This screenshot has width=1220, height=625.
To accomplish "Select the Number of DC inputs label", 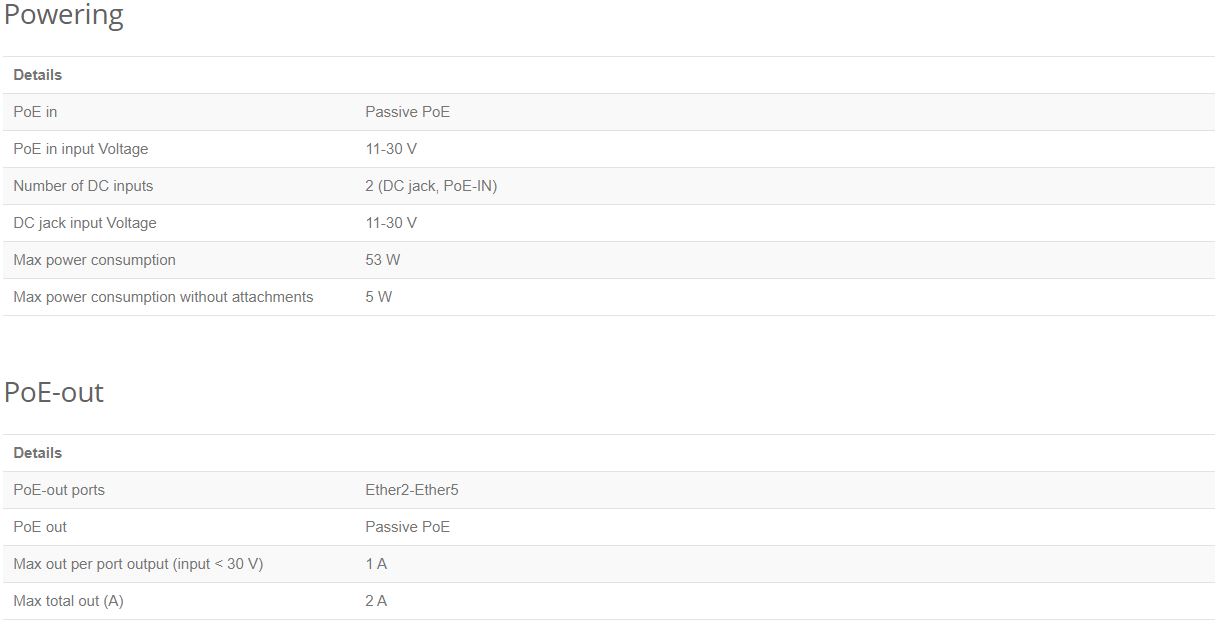I will (x=83, y=186).
